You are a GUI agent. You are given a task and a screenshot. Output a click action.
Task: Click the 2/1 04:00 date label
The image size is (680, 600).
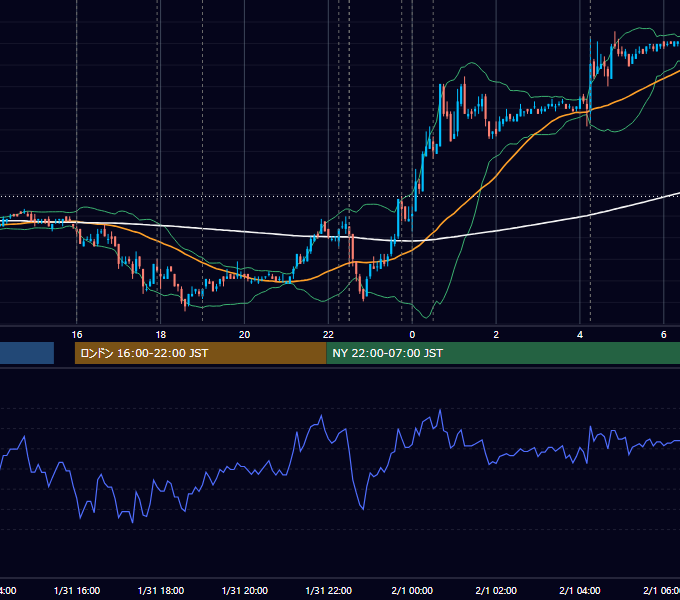(580, 590)
